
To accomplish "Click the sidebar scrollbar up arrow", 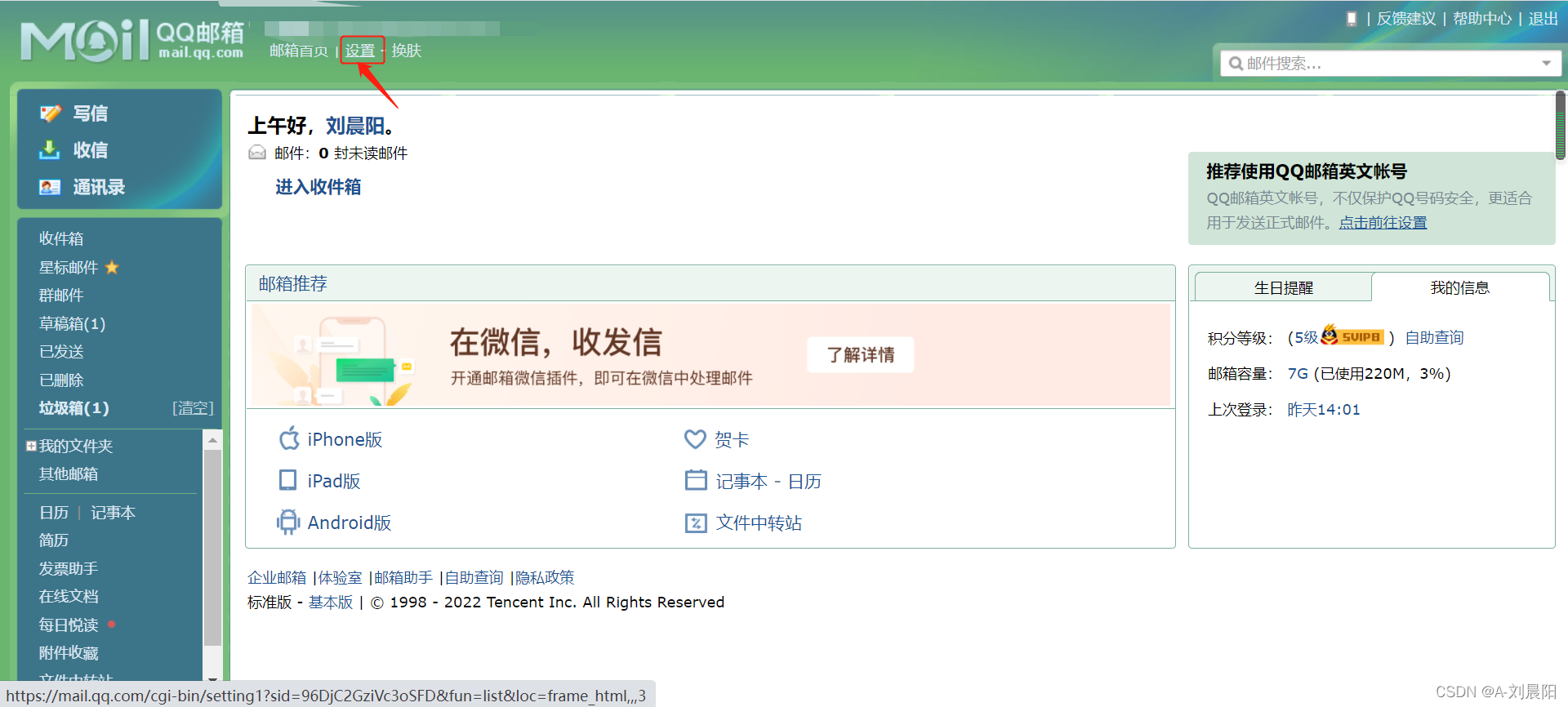I will coord(212,440).
